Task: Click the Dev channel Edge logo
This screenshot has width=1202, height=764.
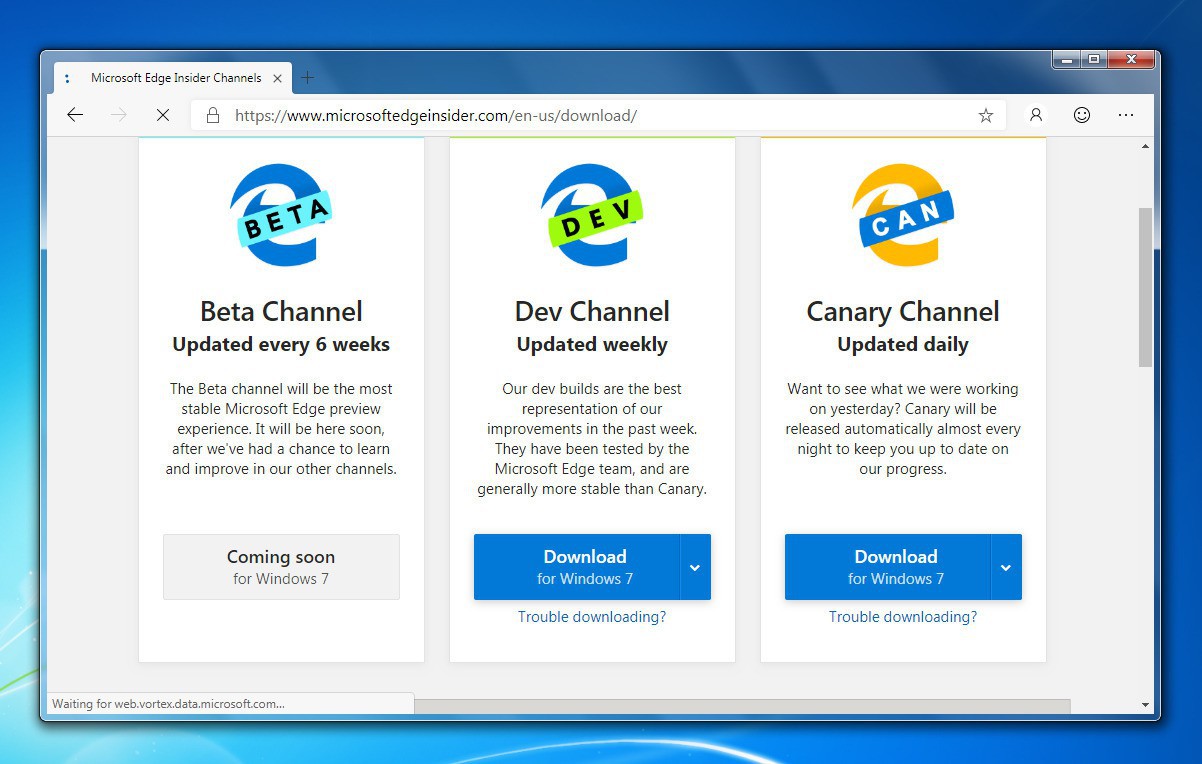Action: tap(592, 214)
